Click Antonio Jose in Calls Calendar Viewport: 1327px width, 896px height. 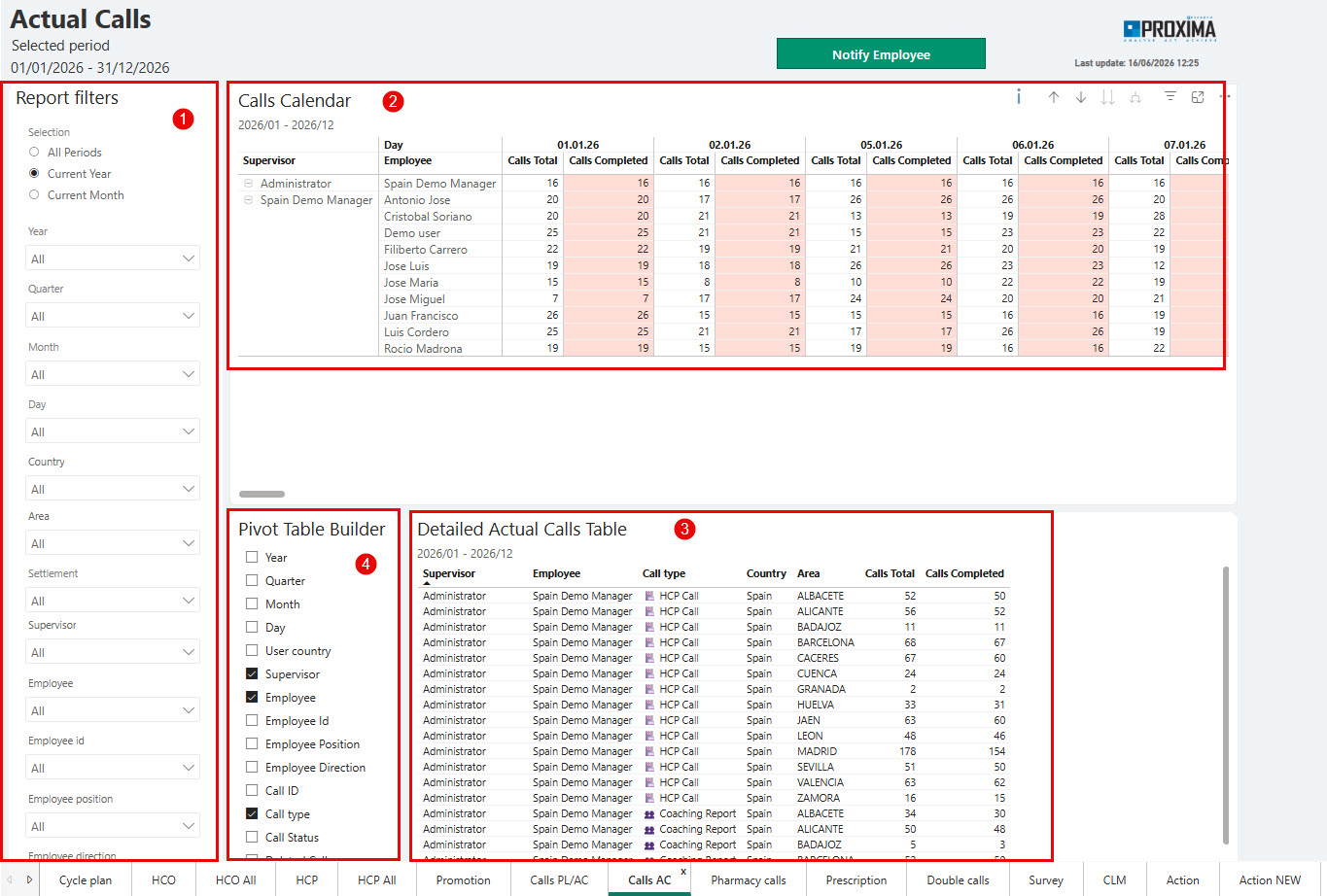click(x=417, y=200)
